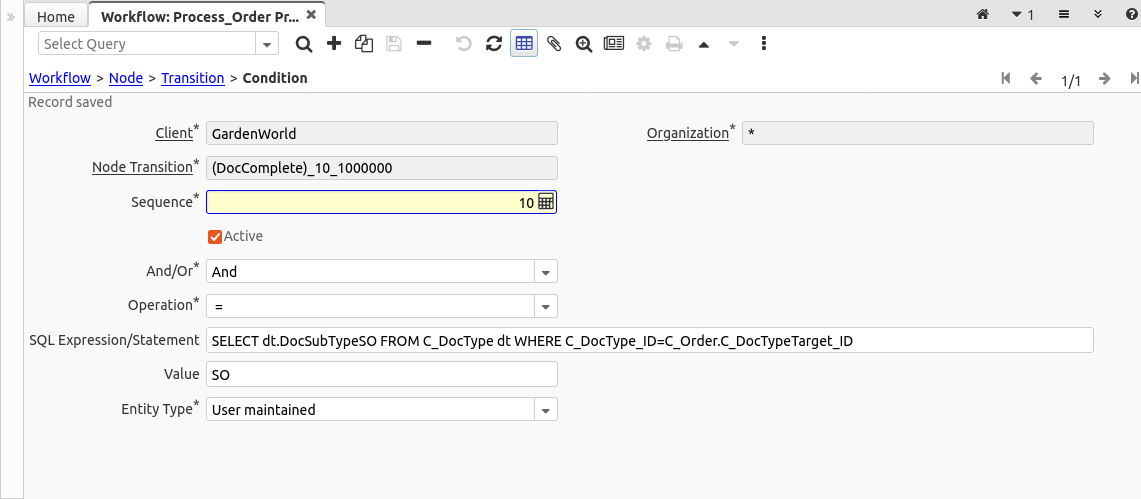Viewport: 1141px width, 499px height.
Task: Close the Workflow Process_Order tab
Action: [x=311, y=16]
